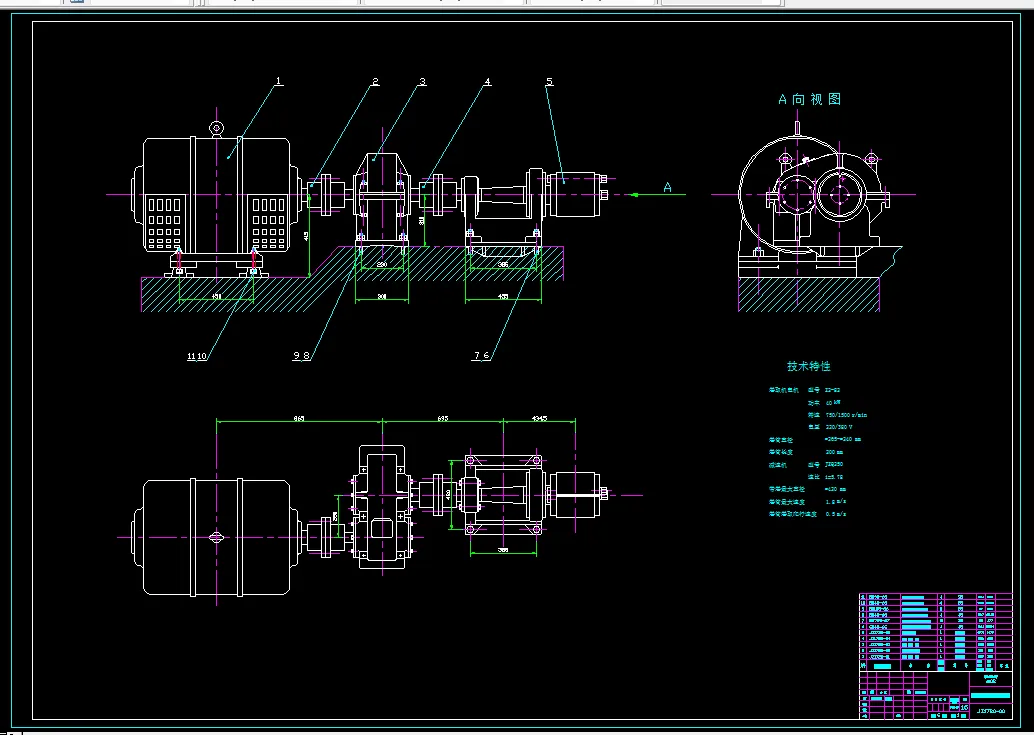
Task: Click the '9 8' callout label
Action: coord(301,356)
